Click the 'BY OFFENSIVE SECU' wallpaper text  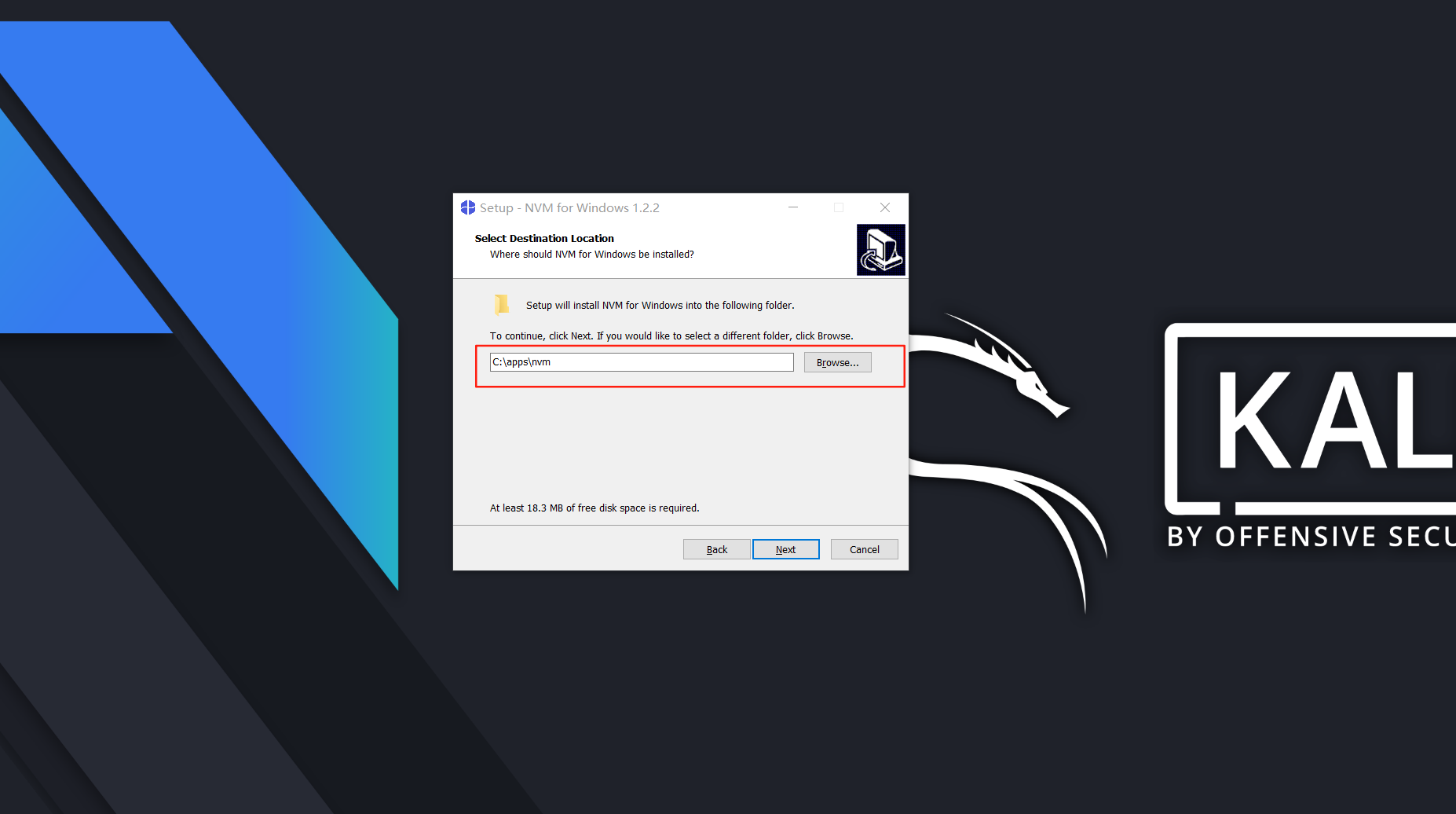(x=1311, y=537)
